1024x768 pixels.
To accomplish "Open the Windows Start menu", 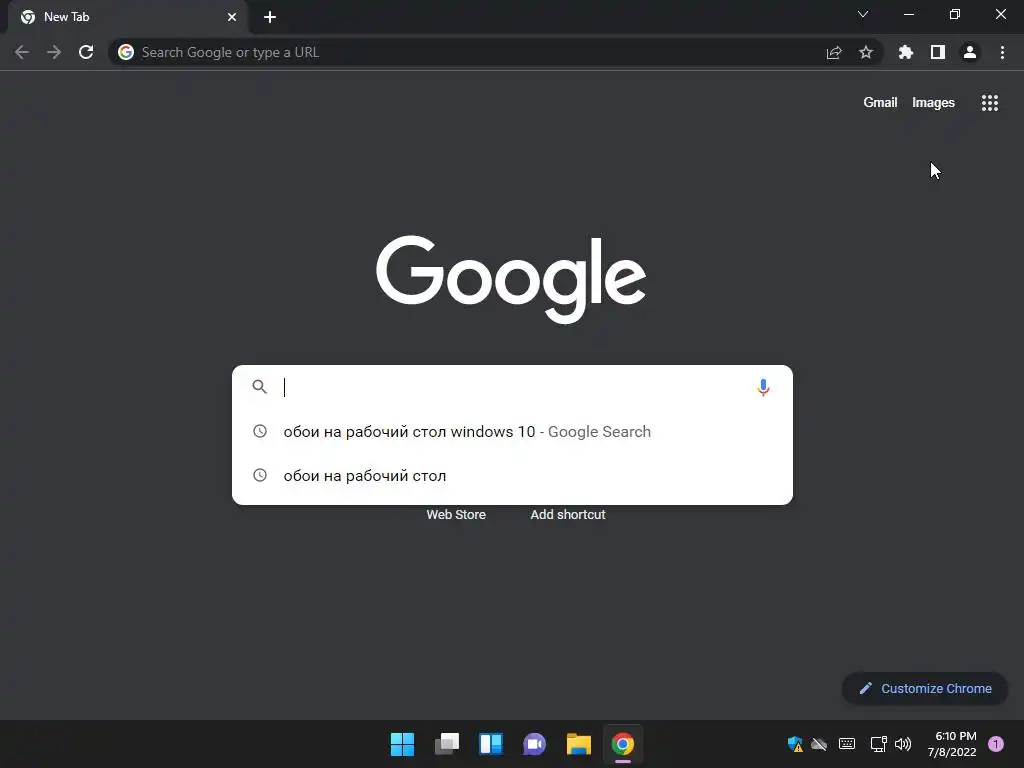I will click(x=402, y=744).
